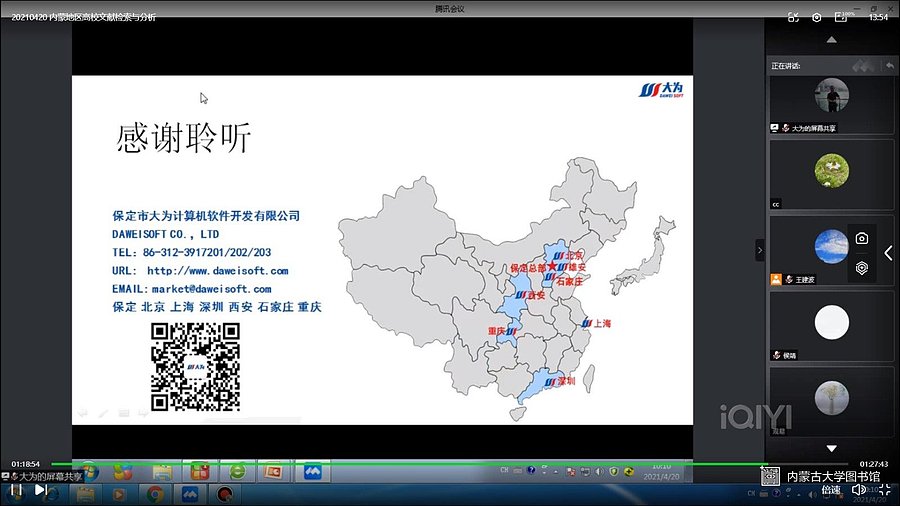900x506 pixels.
Task: Open Tencent Meeting icon in lower taskbar
Action: click(190, 493)
